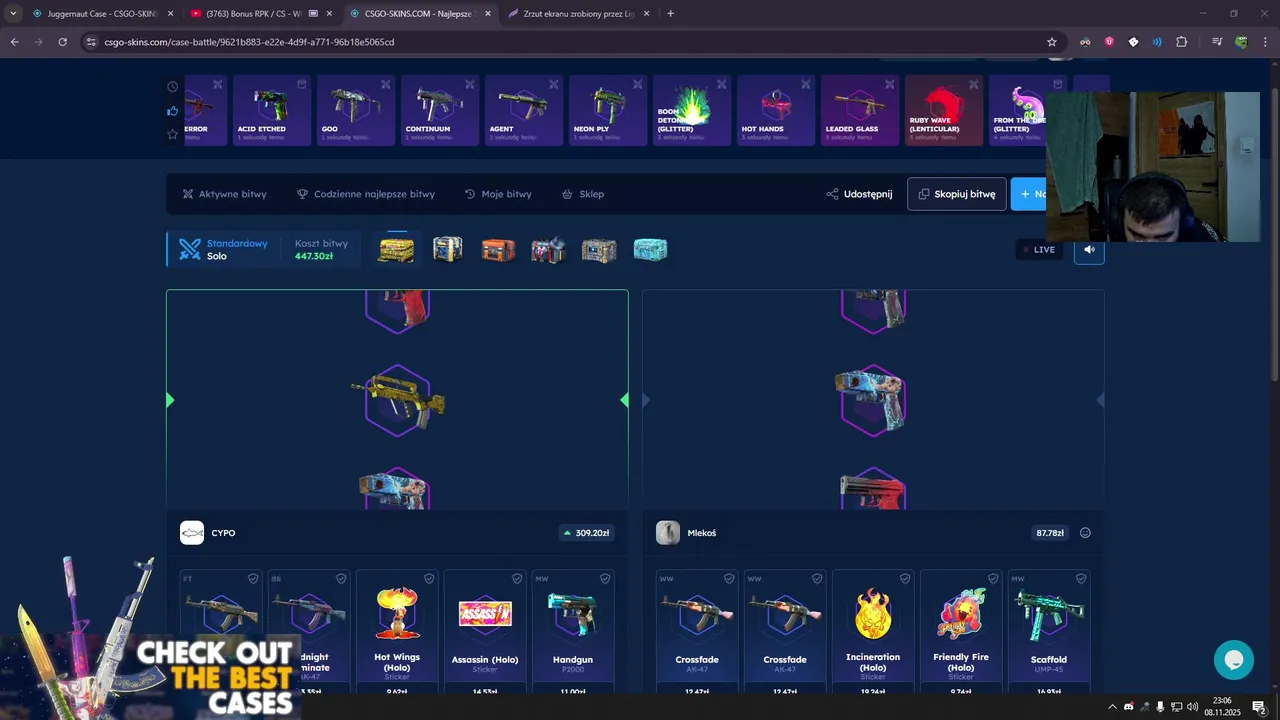Viewport: 1280px width, 720px height.
Task: Open the Friendly Fire (Holo) sticker card
Action: (961, 631)
